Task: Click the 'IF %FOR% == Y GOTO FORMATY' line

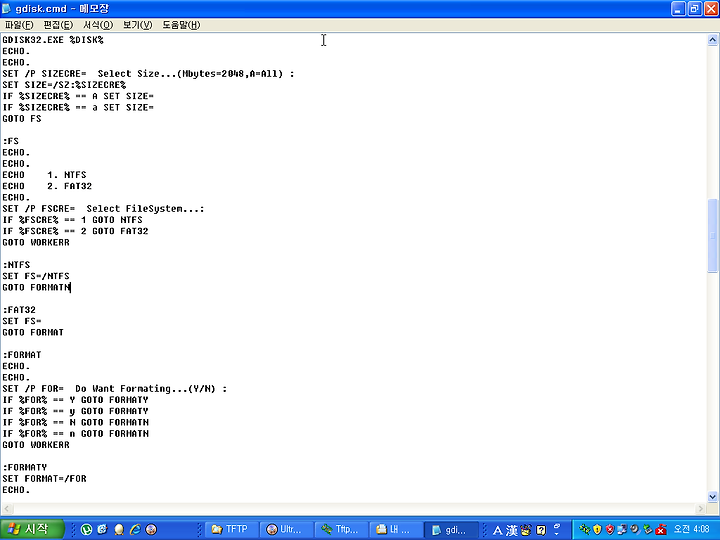Action: tap(75, 400)
